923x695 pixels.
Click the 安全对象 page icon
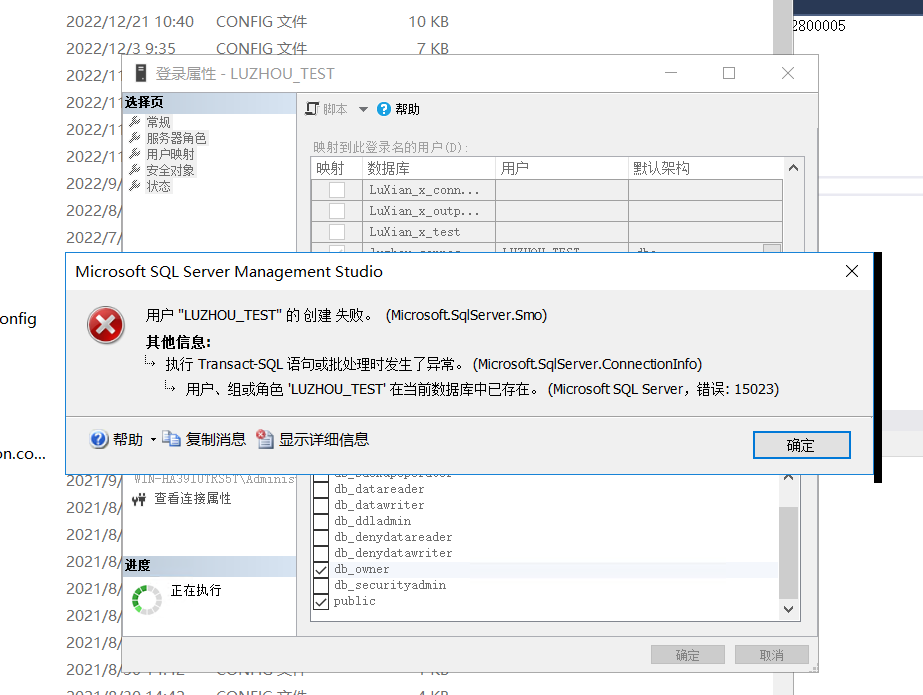134,170
